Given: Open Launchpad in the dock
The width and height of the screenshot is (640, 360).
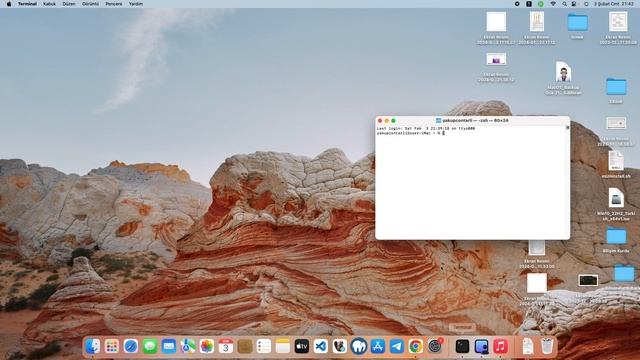Looking at the screenshot, I should point(111,346).
